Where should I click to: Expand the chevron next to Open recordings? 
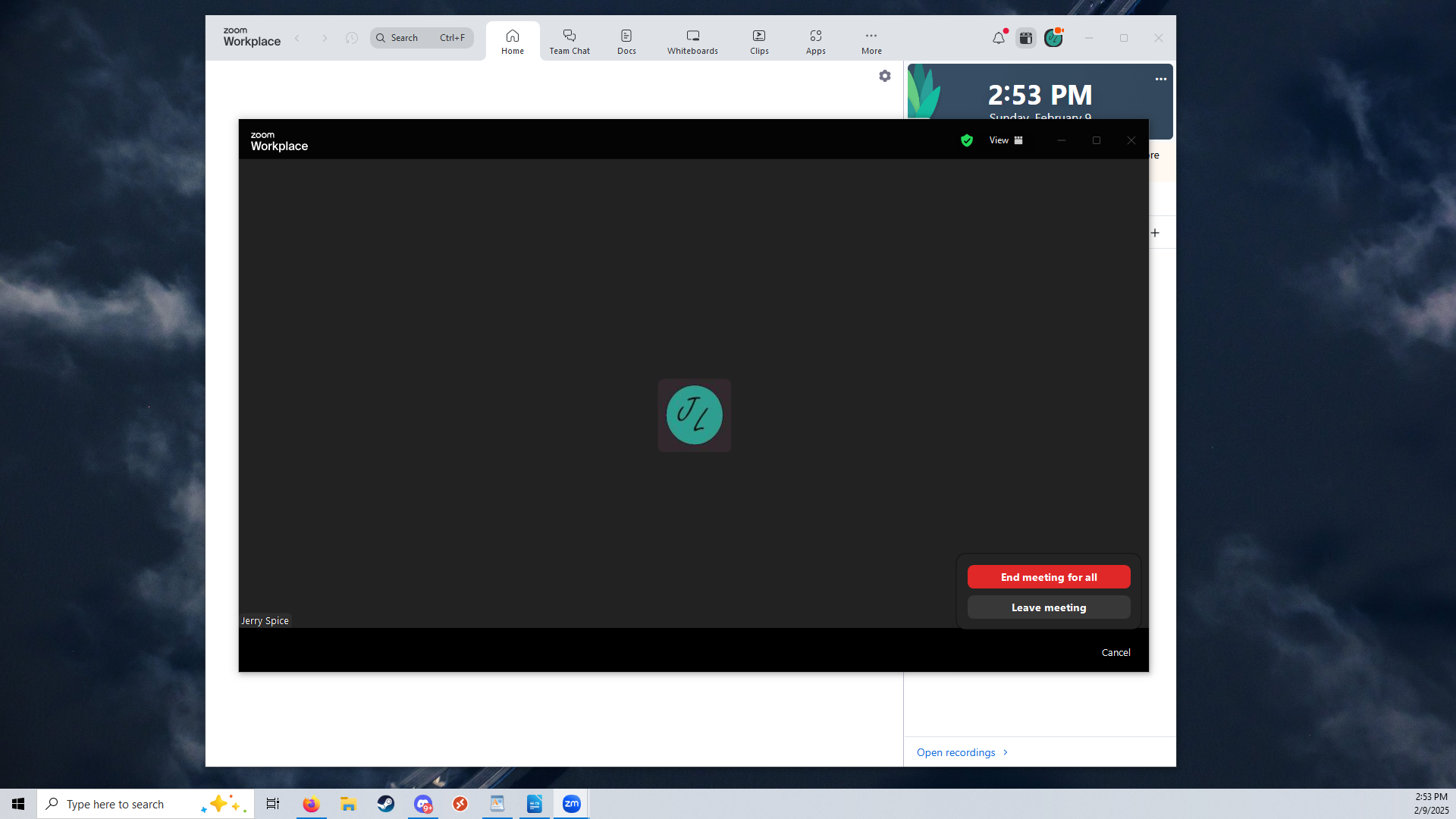pos(1006,752)
